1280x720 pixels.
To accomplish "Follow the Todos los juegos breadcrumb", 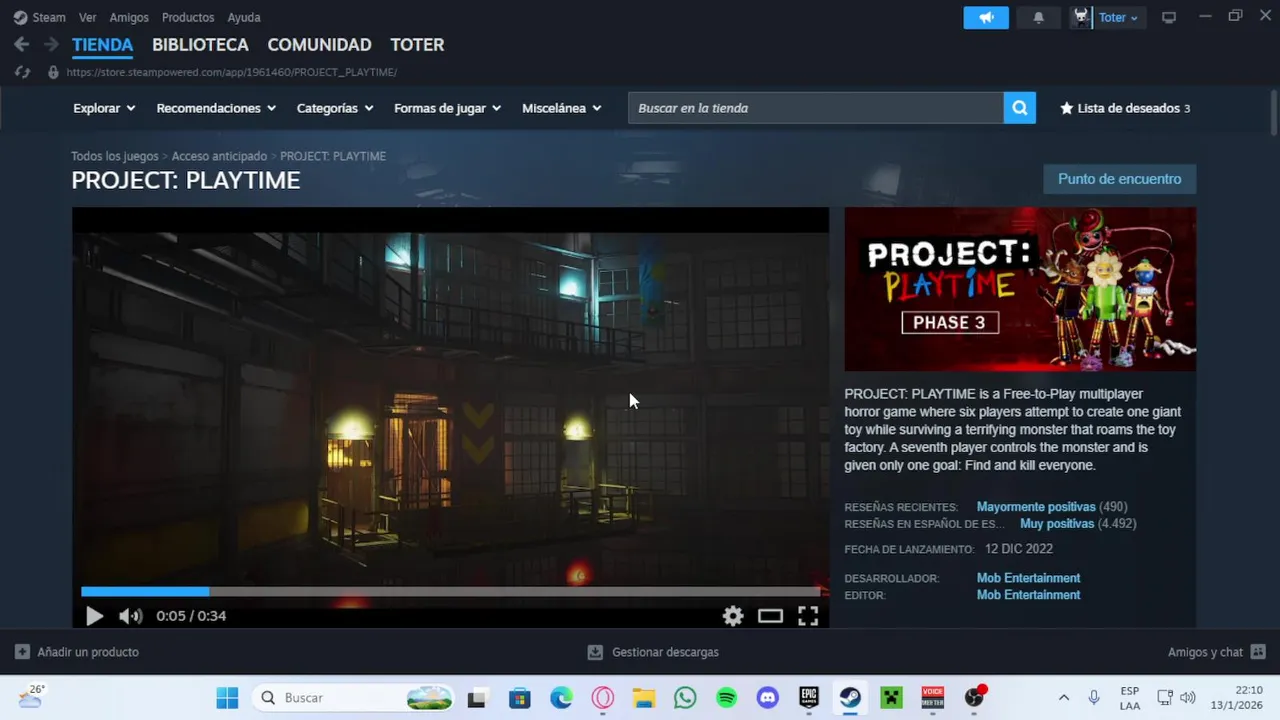I will 115,156.
